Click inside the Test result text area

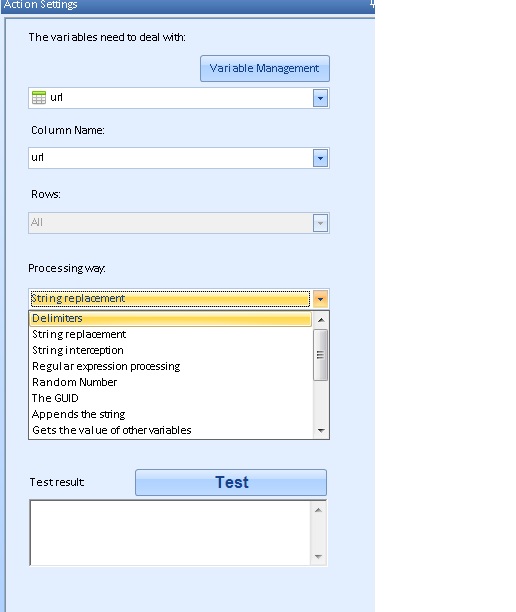170,532
